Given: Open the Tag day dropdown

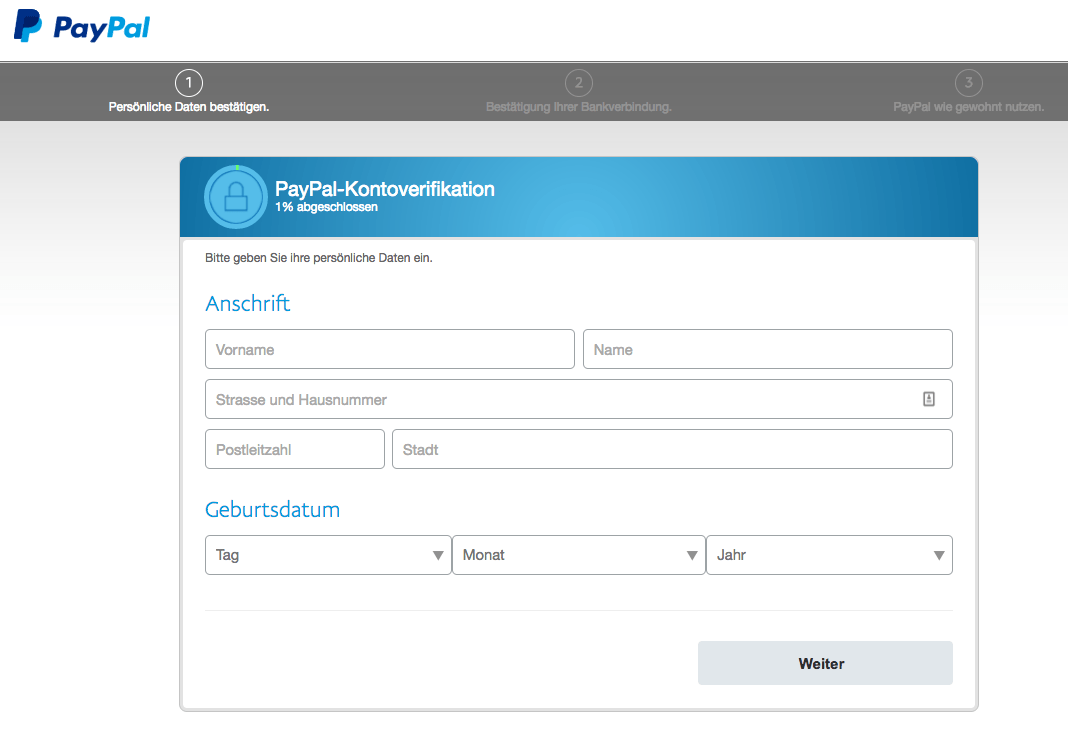Looking at the screenshot, I should (328, 555).
